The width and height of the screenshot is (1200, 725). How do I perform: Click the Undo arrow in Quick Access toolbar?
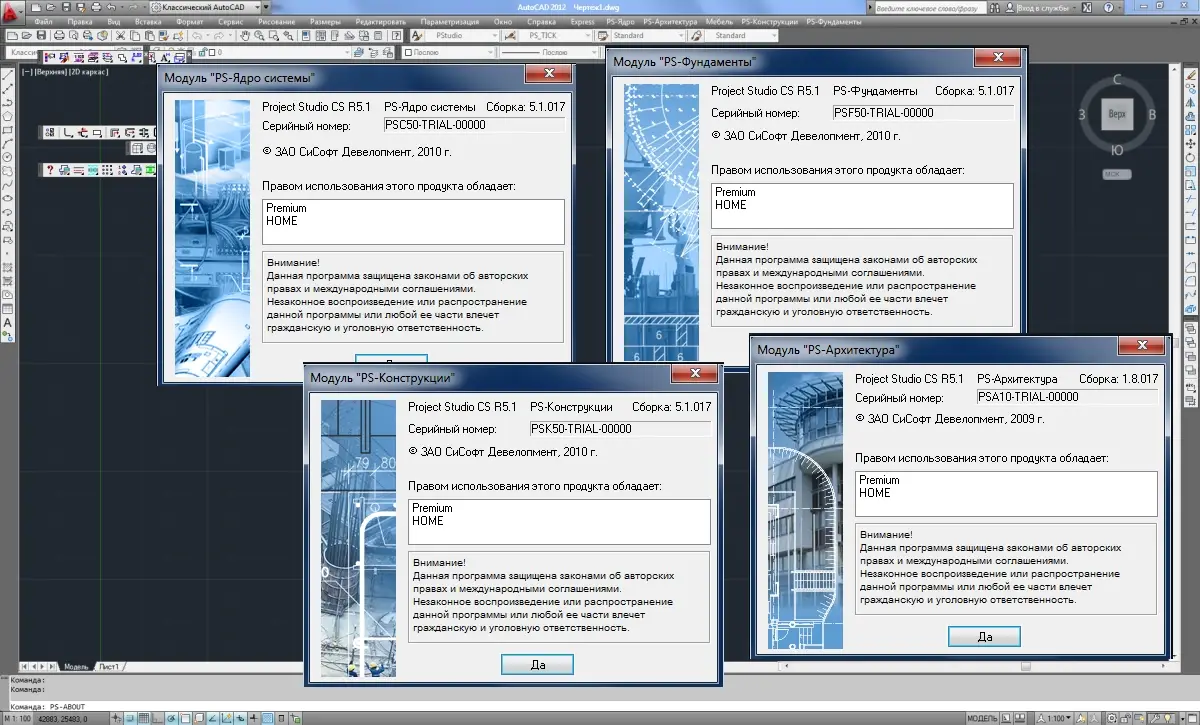[x=111, y=8]
